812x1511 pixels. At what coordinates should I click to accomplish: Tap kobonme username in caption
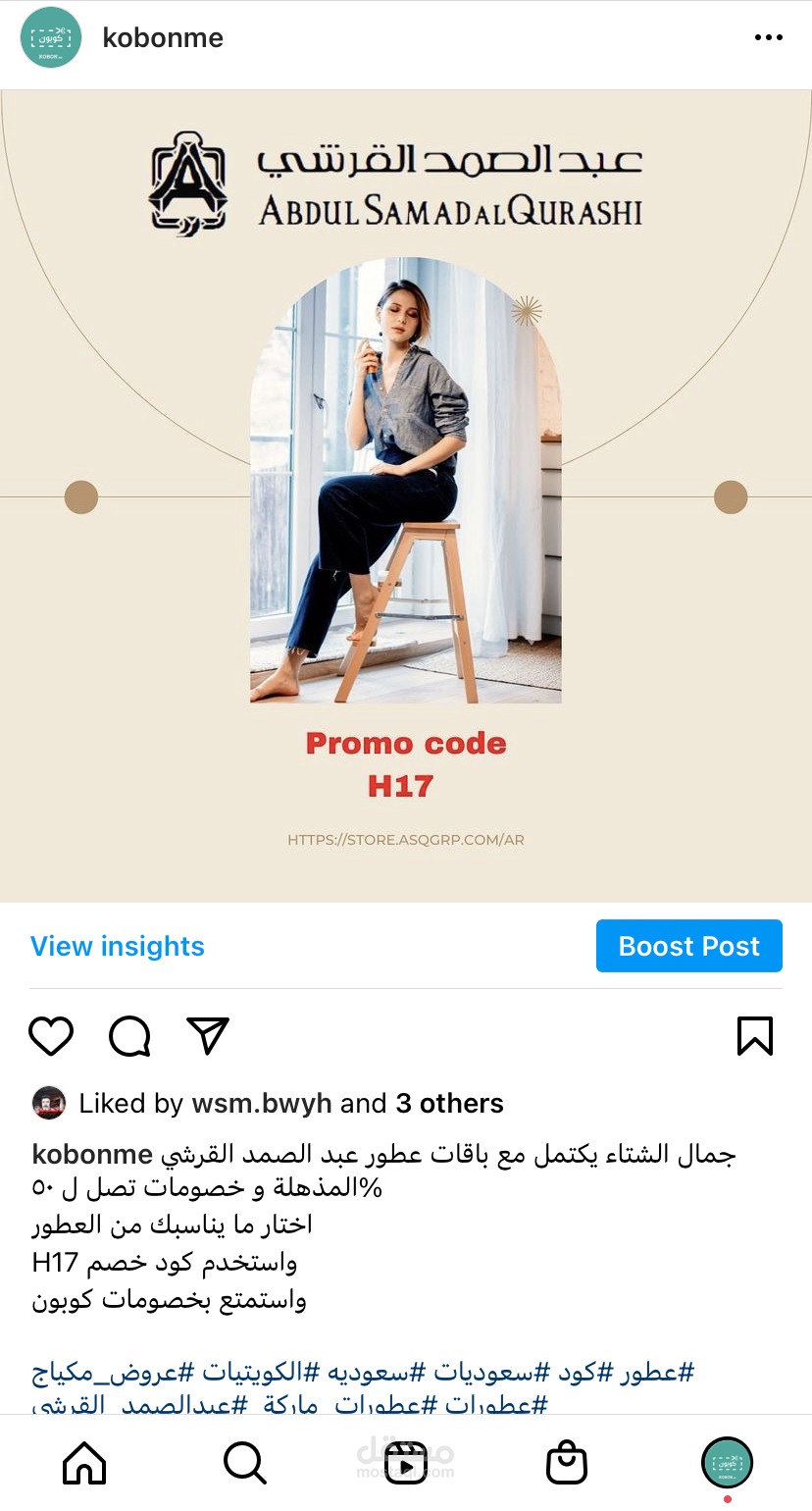pyautogui.click(x=92, y=1154)
